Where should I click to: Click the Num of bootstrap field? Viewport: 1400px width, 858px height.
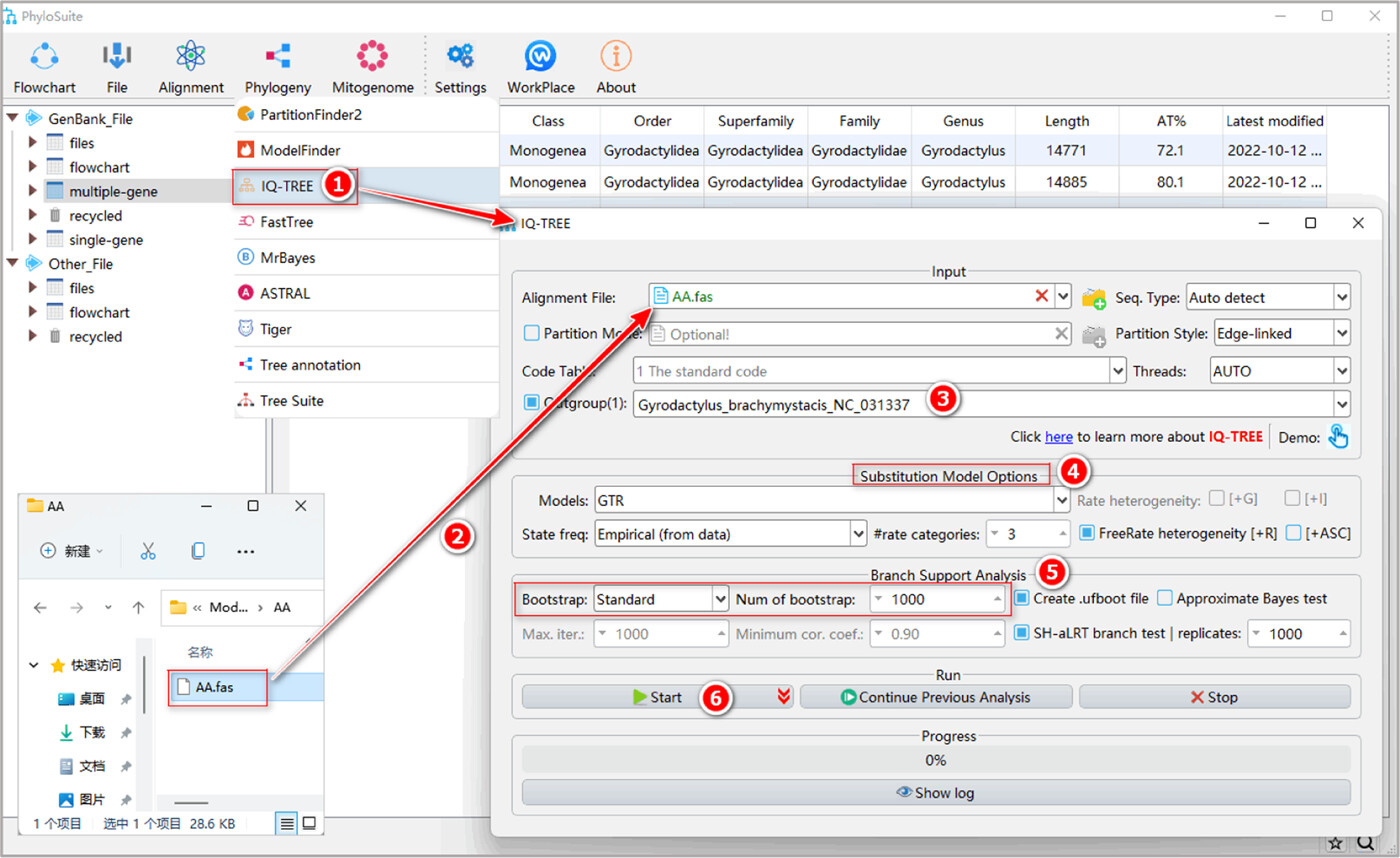coord(936,599)
